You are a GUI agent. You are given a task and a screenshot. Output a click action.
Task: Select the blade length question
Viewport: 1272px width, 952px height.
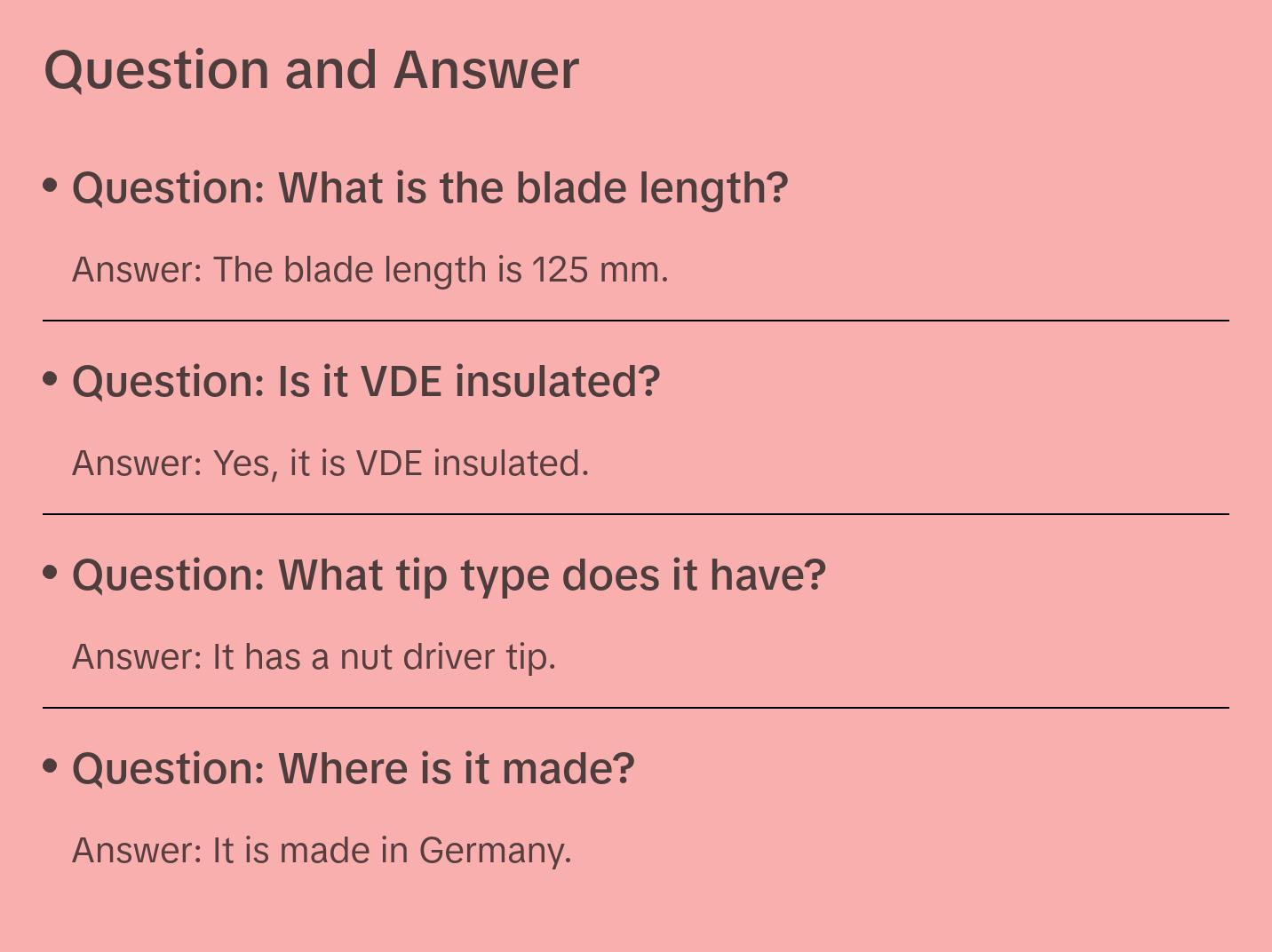point(430,188)
